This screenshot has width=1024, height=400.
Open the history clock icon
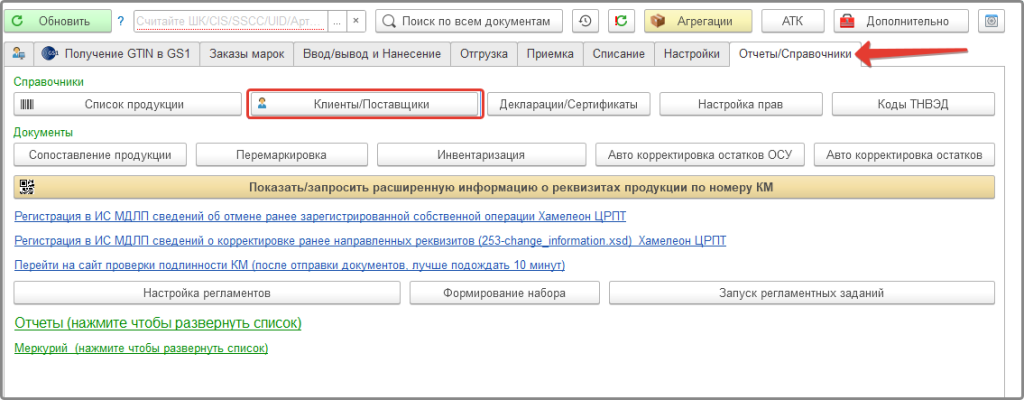pyautogui.click(x=585, y=21)
